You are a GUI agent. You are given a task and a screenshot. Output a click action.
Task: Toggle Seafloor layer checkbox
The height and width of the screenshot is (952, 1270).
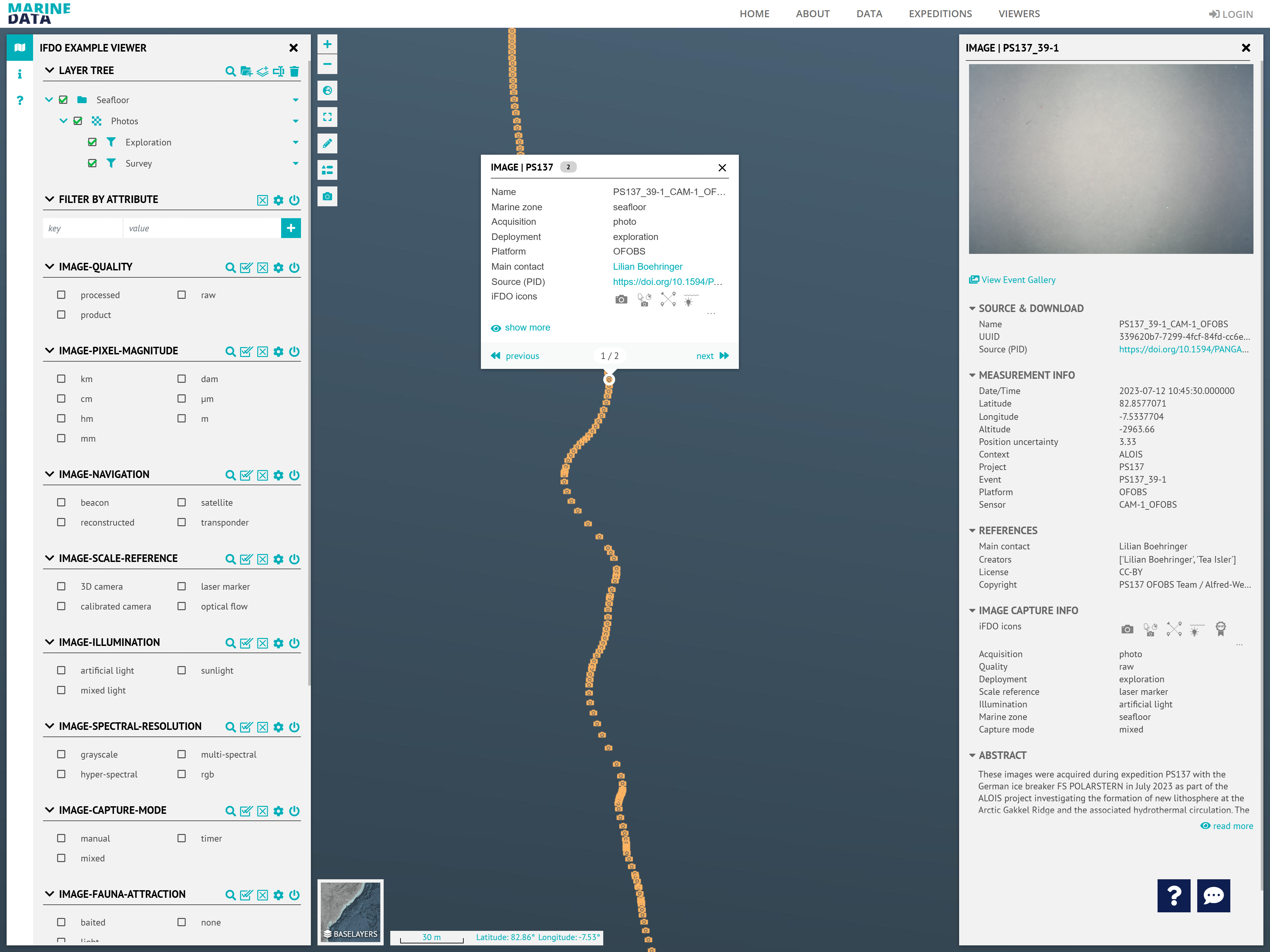pos(63,100)
